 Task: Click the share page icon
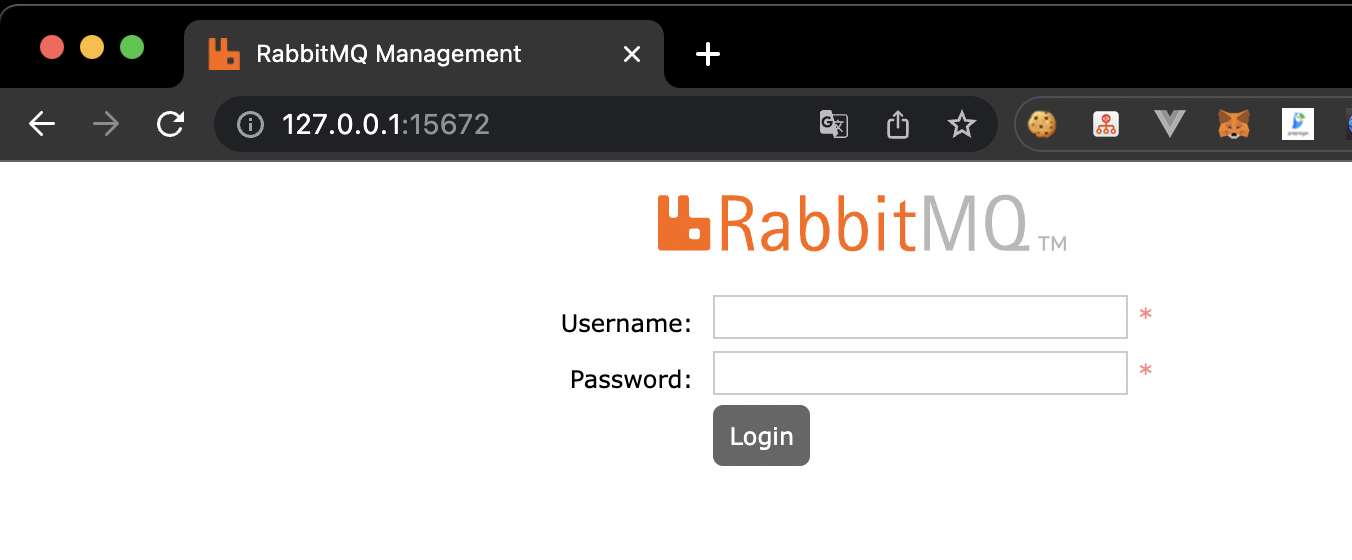pyautogui.click(x=898, y=124)
